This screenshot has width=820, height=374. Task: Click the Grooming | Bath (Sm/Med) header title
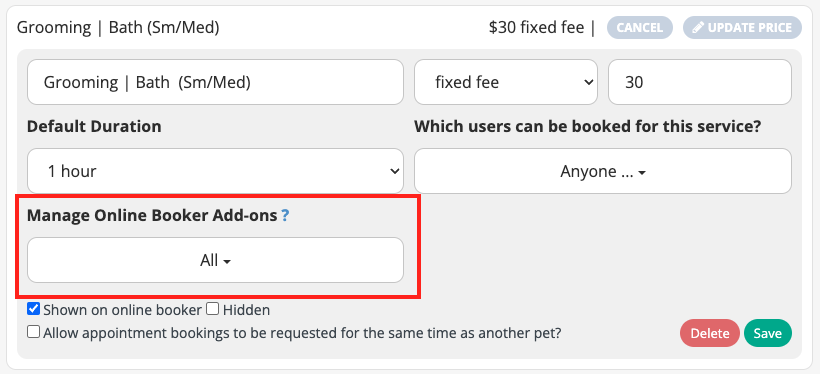118,28
